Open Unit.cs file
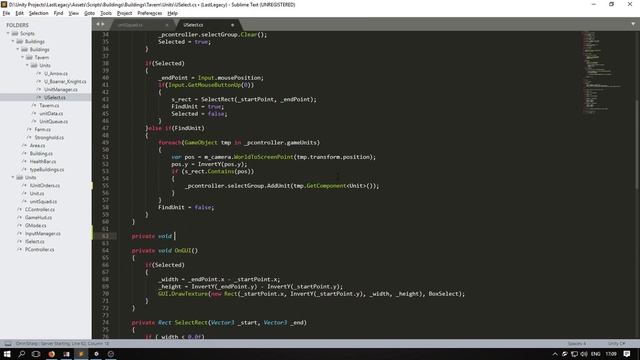 point(37,193)
